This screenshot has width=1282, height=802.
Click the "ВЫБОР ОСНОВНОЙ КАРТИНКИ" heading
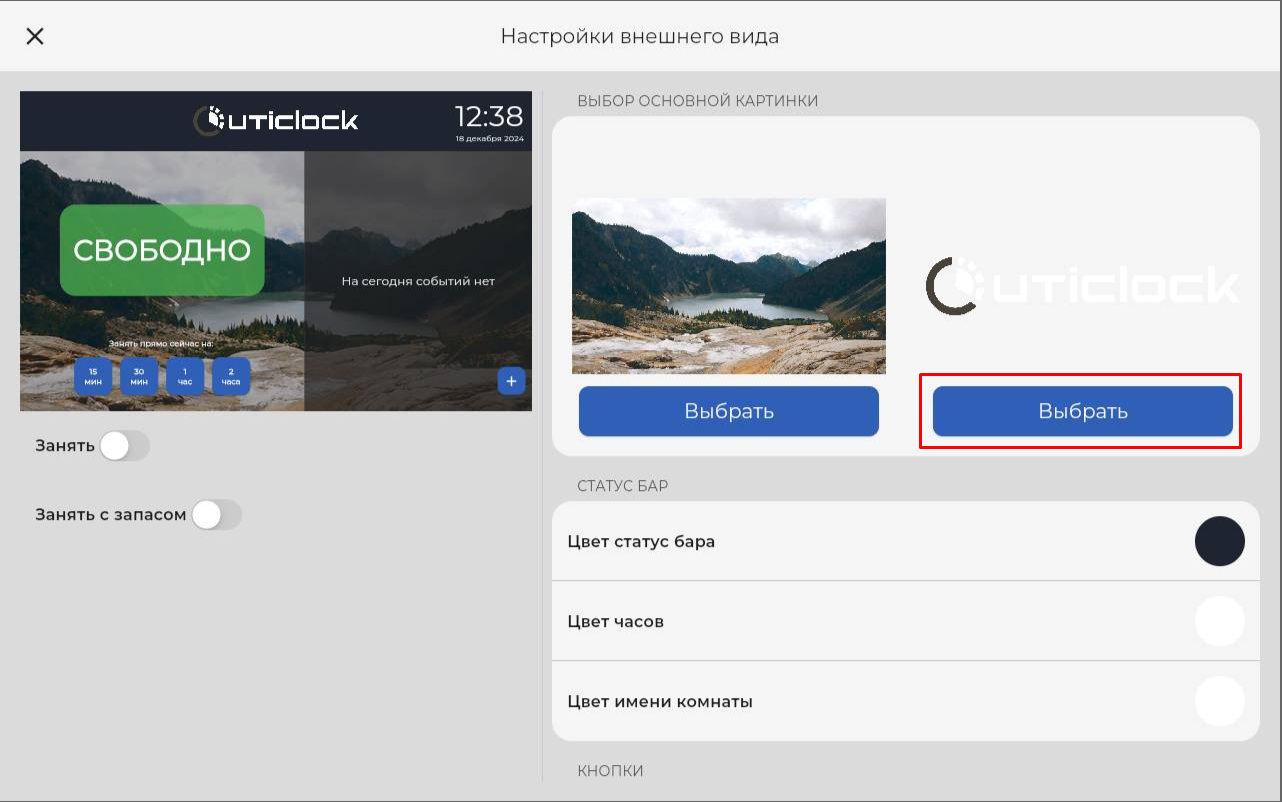(x=698, y=101)
